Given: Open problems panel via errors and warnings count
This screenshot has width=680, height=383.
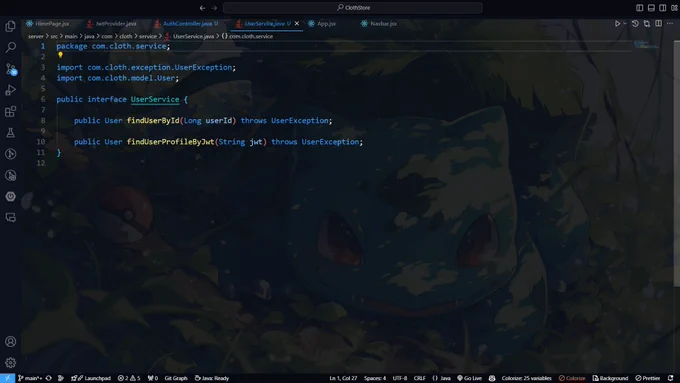Looking at the screenshot, I should (129, 378).
